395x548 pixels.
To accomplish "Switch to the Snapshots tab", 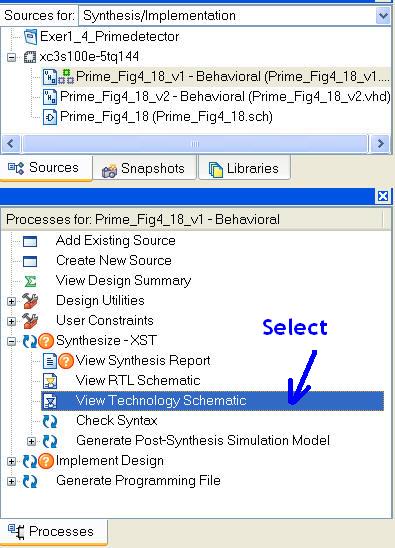I will click(x=144, y=169).
